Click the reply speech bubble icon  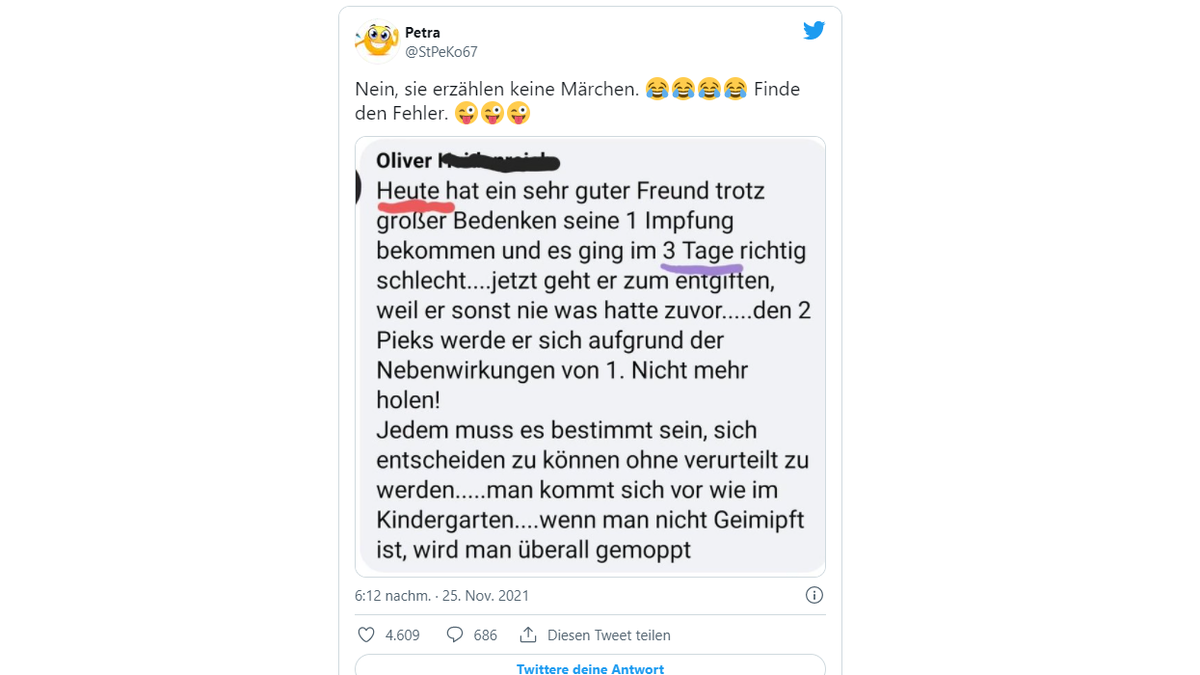[455, 634]
